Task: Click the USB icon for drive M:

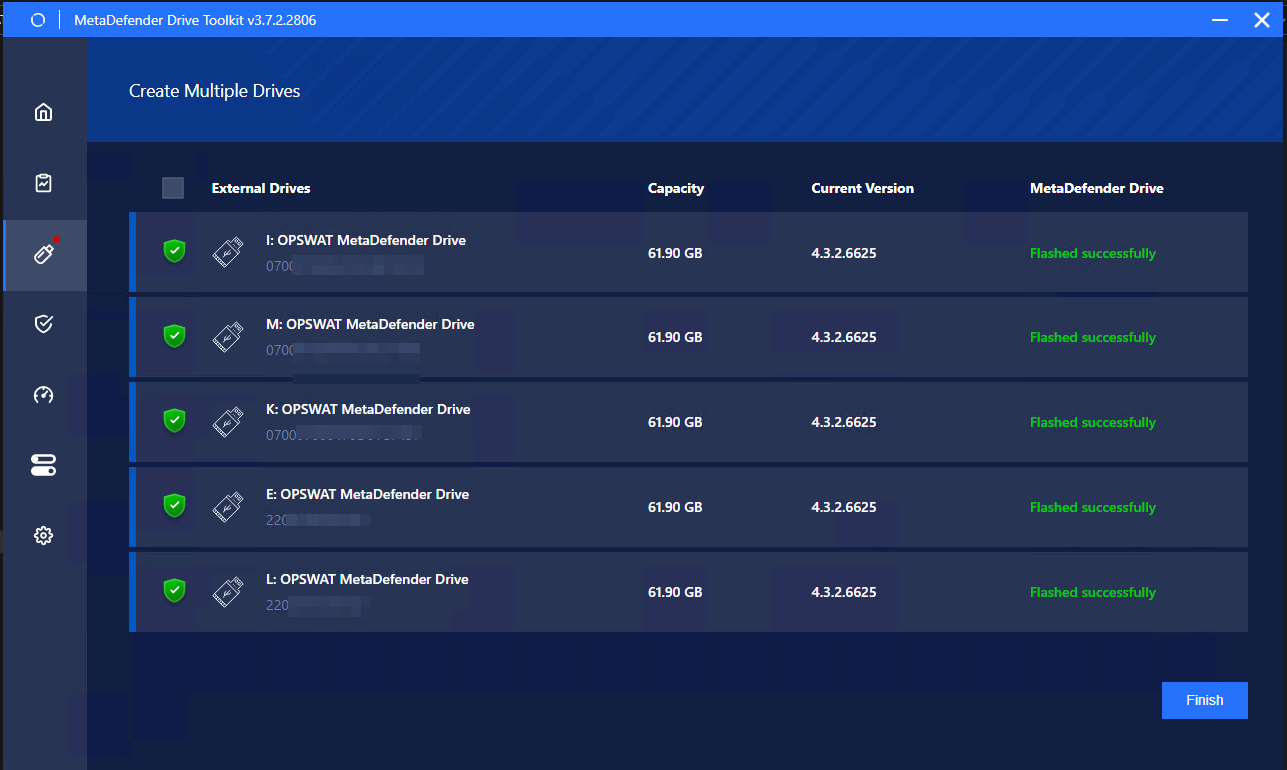Action: pyautogui.click(x=228, y=337)
